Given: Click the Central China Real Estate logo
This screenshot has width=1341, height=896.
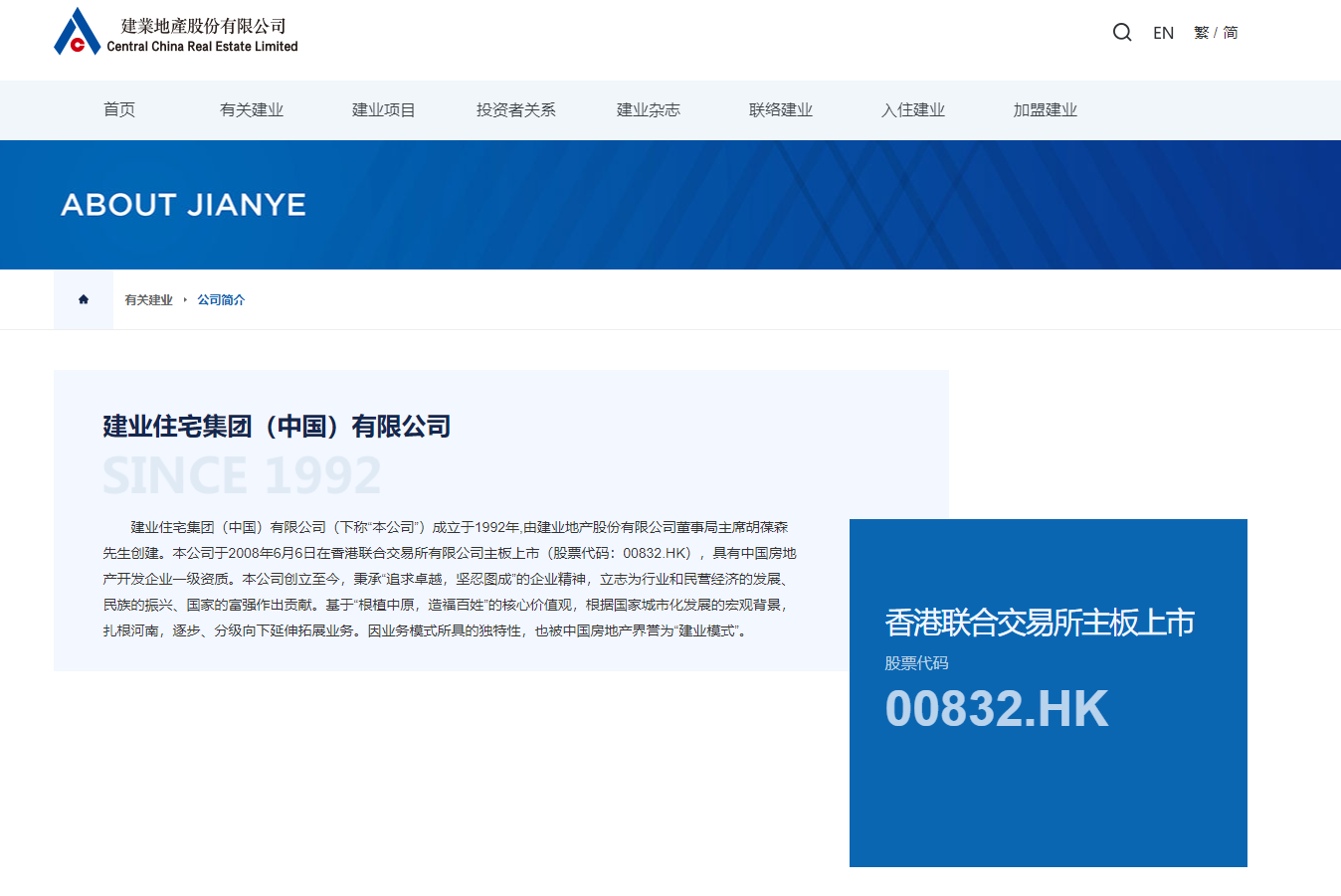Looking at the screenshot, I should pyautogui.click(x=176, y=31).
